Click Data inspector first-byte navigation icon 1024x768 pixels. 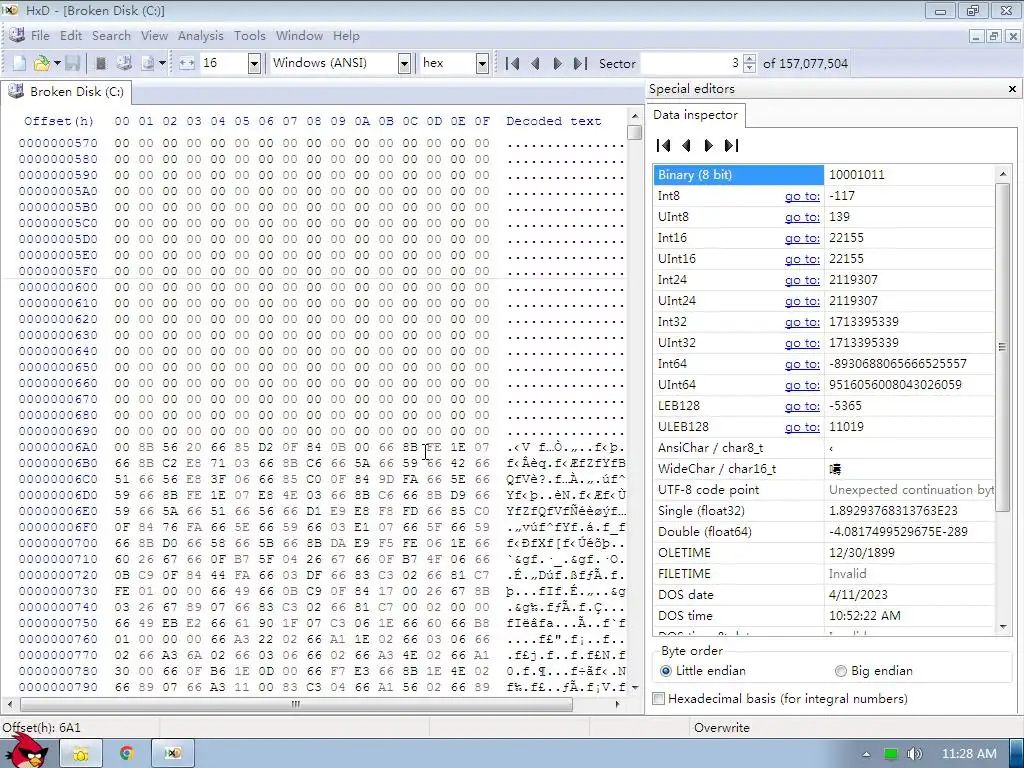tap(664, 145)
